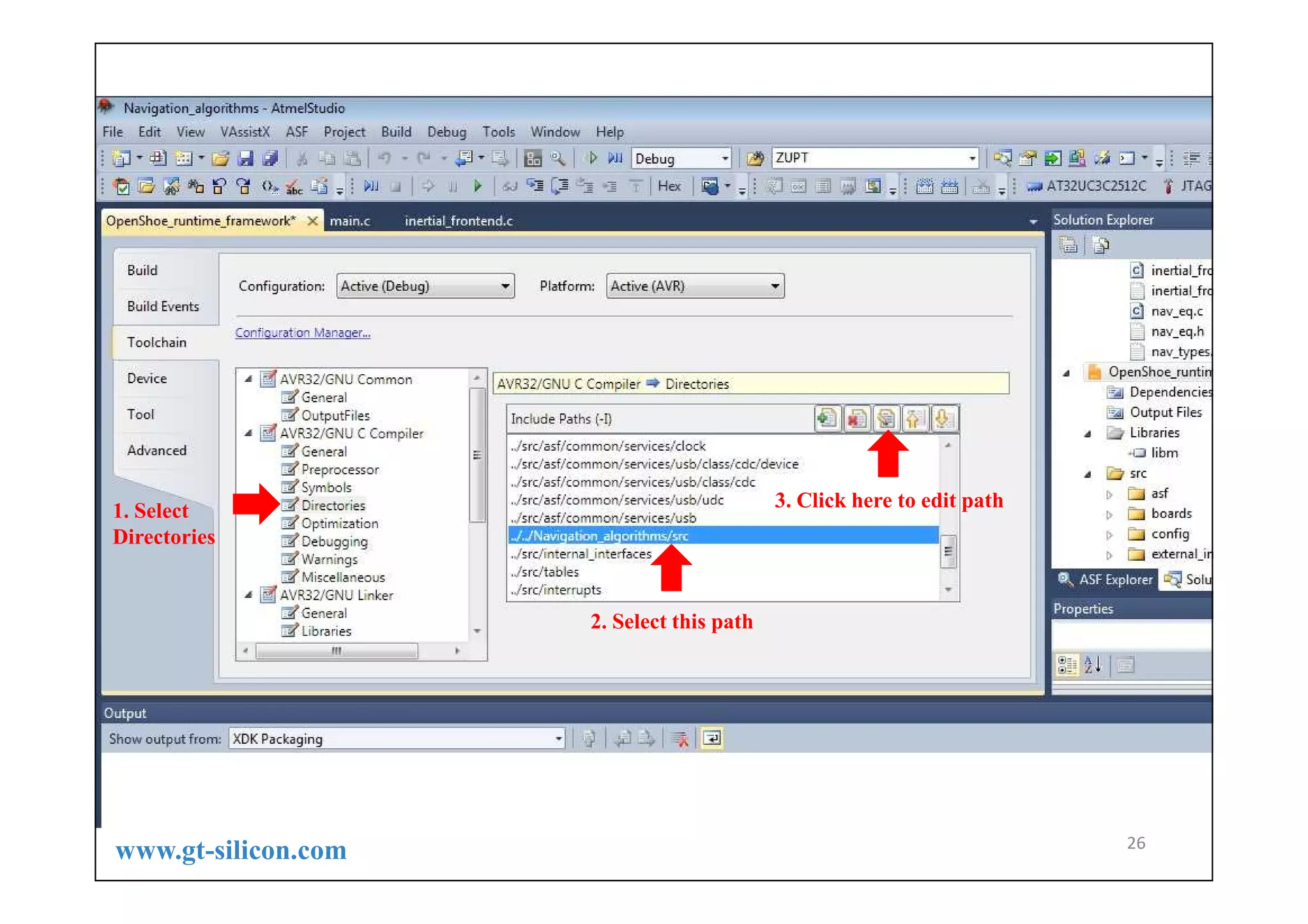Open the Project menu

344,132
